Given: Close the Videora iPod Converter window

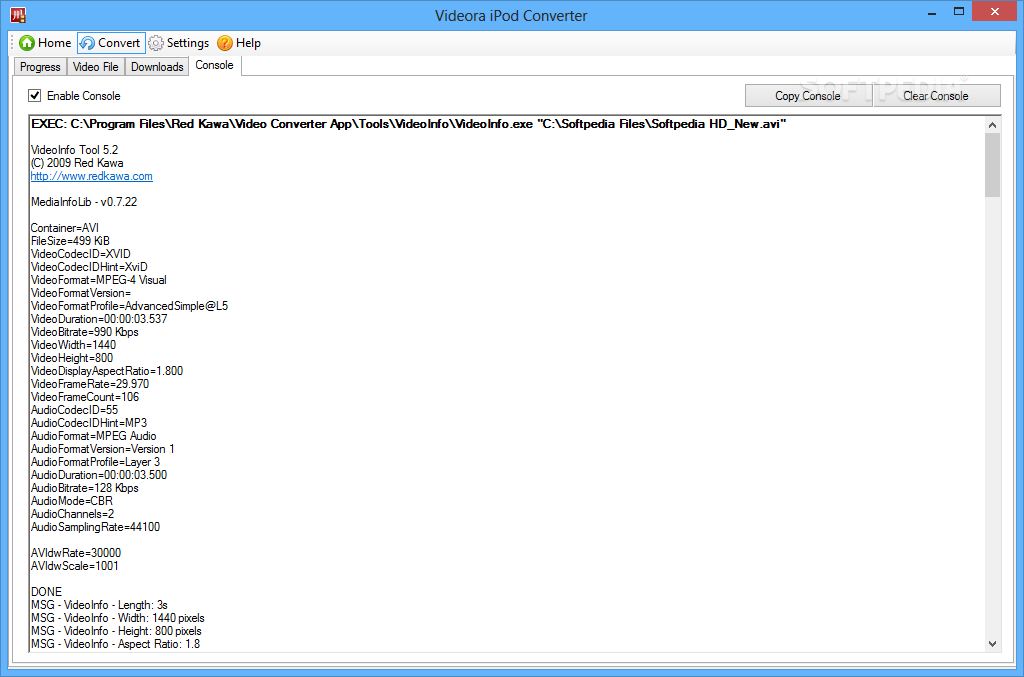Looking at the screenshot, I should 995,12.
